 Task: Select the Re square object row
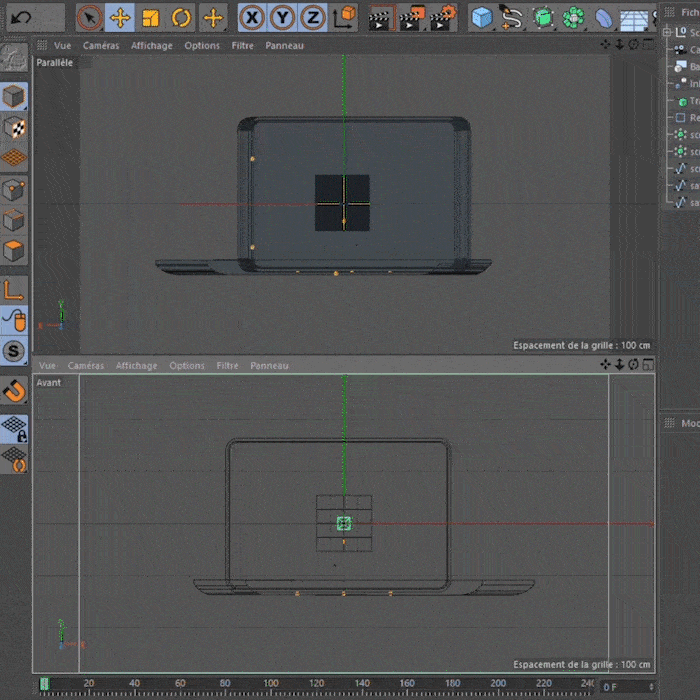pos(687,118)
